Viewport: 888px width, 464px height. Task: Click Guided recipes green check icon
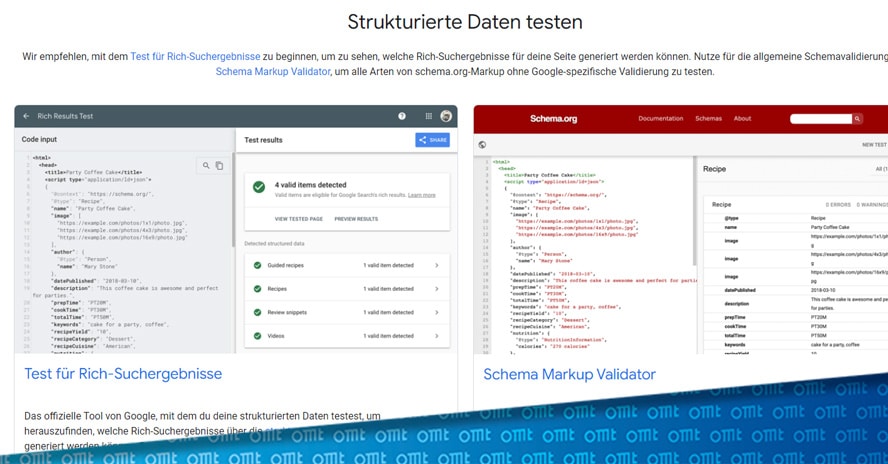(258, 265)
